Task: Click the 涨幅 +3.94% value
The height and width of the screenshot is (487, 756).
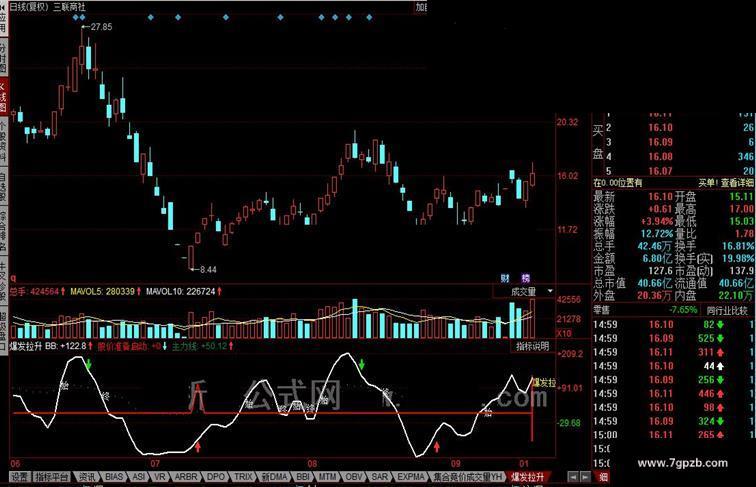Action: [656, 222]
